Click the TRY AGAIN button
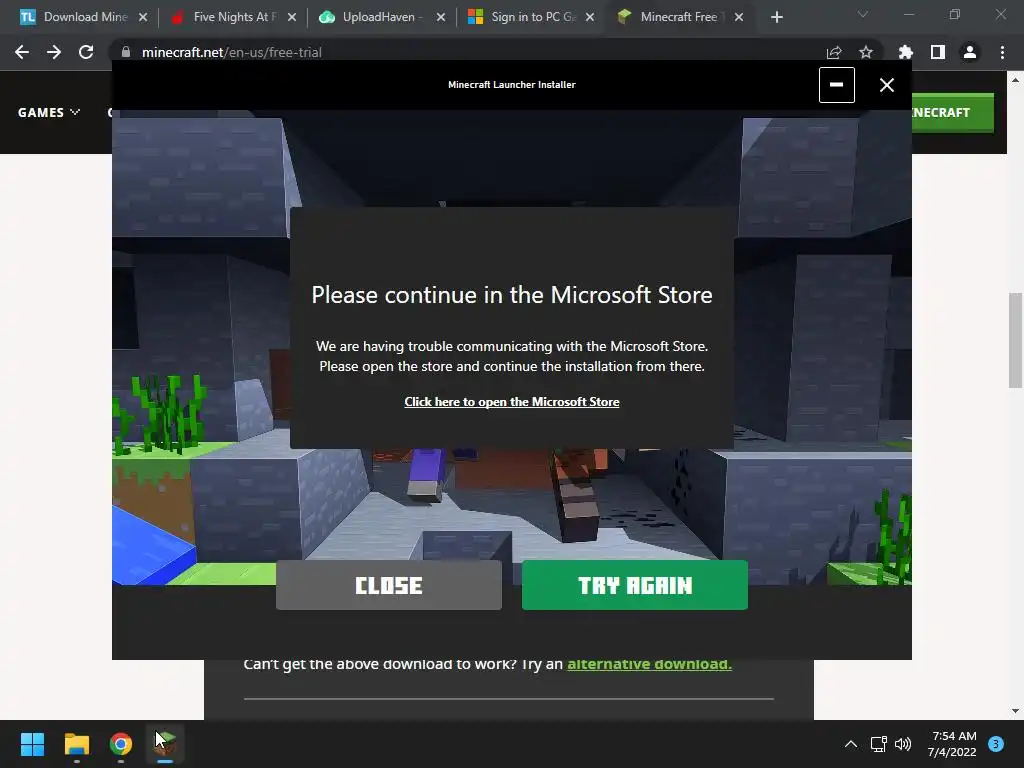 pos(634,585)
